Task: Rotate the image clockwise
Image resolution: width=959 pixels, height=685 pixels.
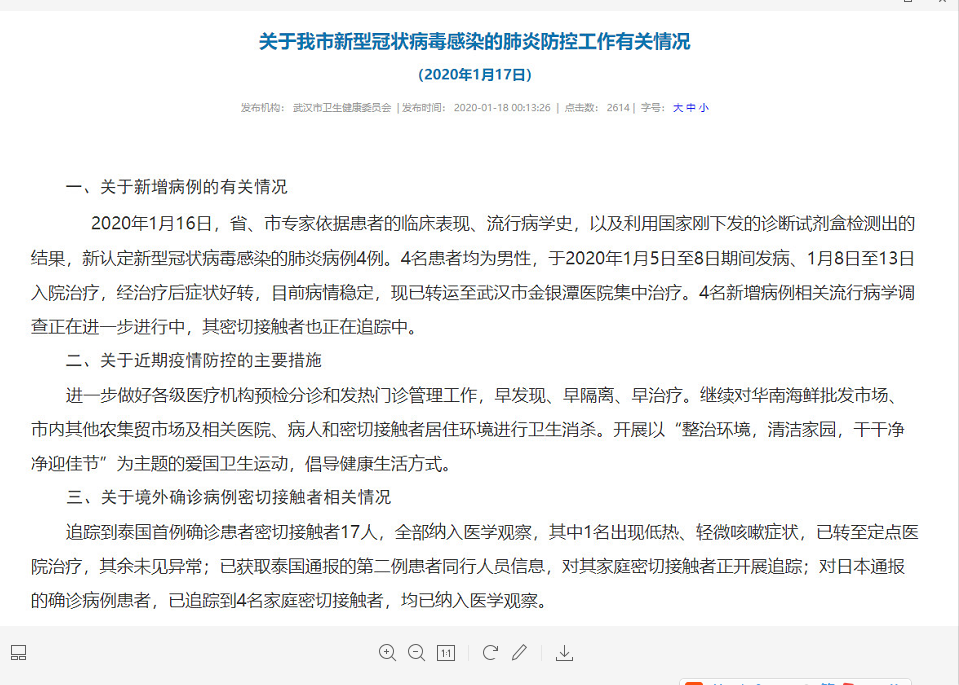Action: click(490, 653)
